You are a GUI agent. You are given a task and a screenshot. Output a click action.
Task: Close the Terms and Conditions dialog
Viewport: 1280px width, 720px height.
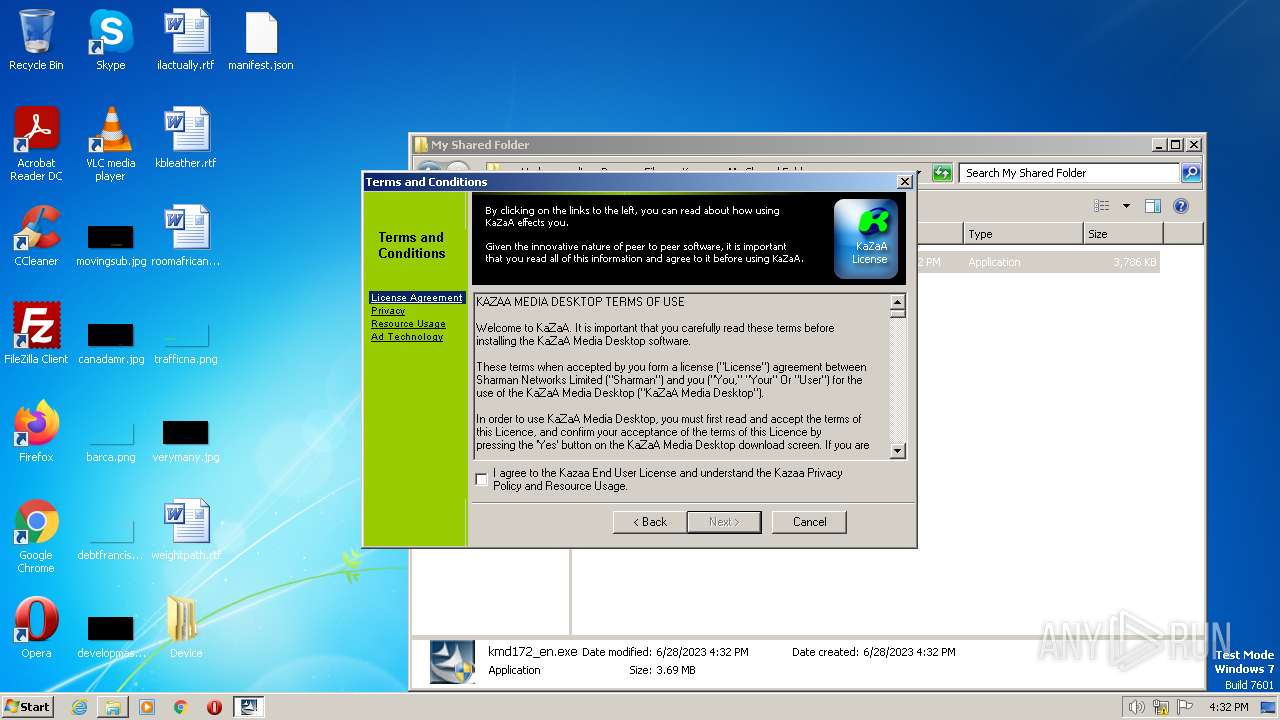(904, 182)
